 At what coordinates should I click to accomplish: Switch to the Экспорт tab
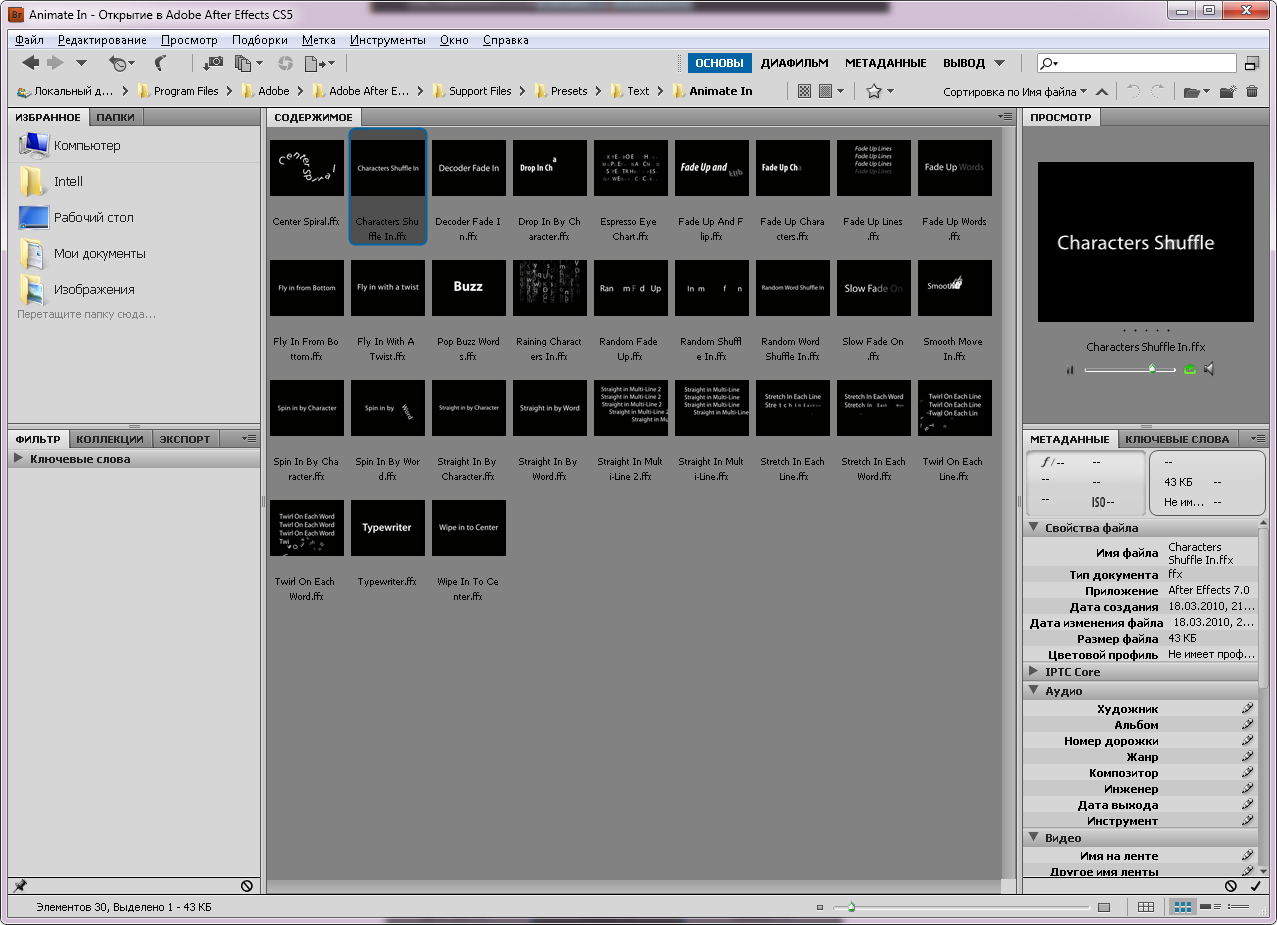click(x=186, y=439)
